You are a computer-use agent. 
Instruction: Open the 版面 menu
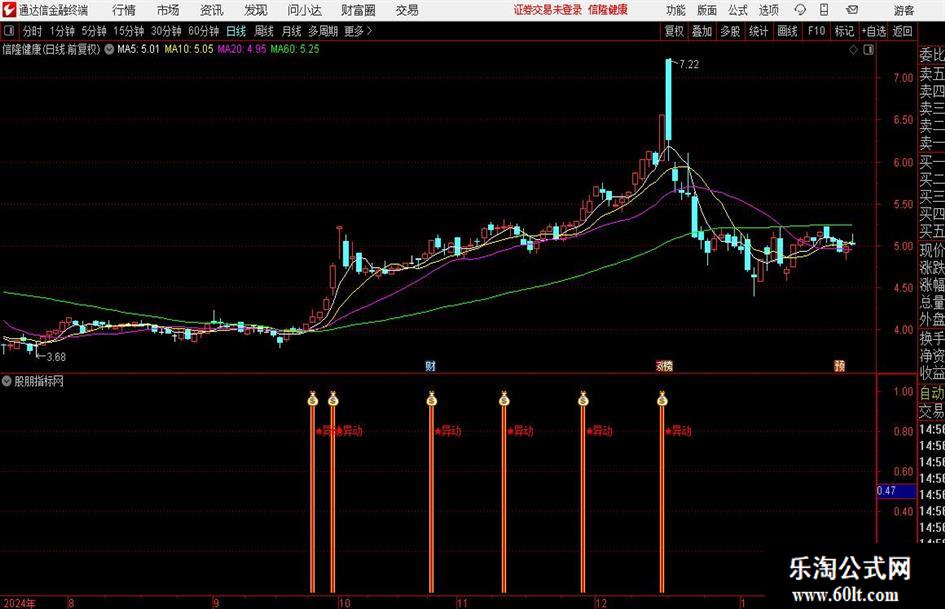[x=706, y=10]
